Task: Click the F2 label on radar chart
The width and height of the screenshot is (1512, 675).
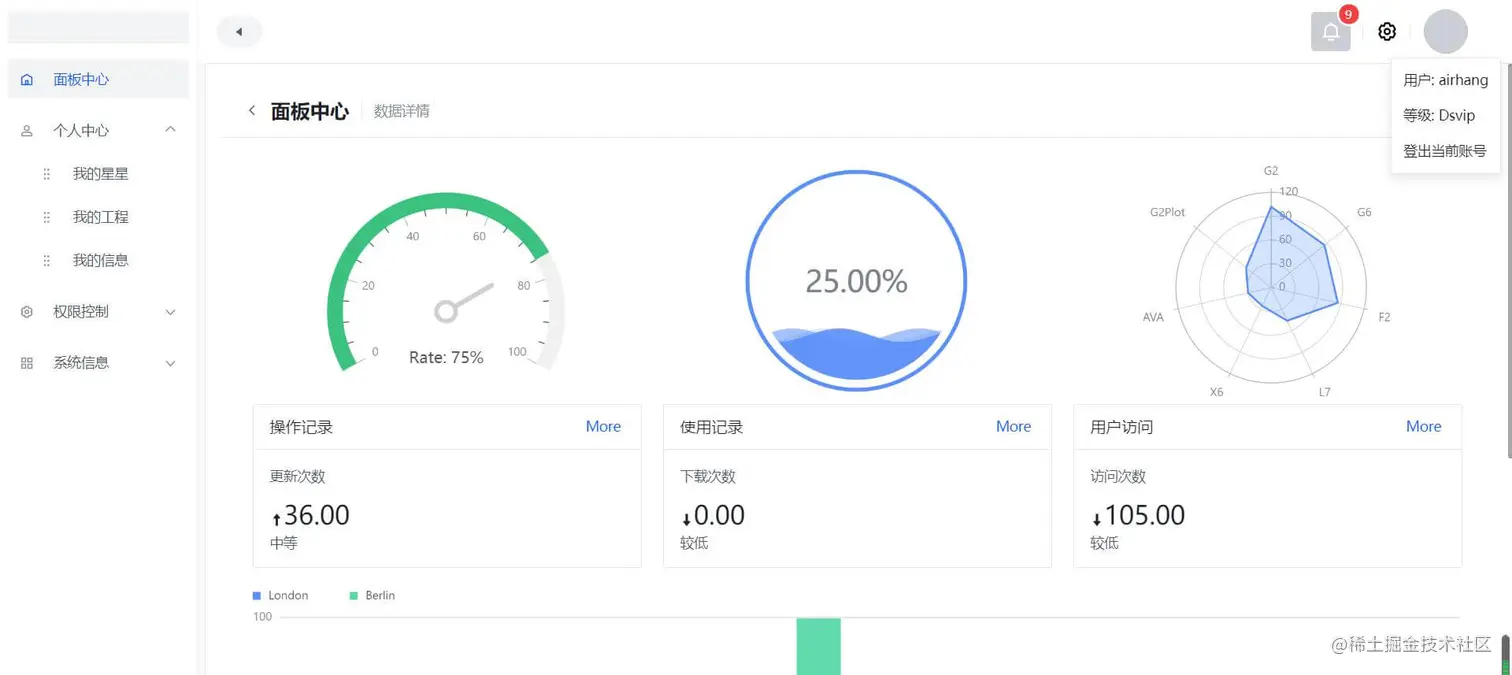Action: [x=1384, y=317]
